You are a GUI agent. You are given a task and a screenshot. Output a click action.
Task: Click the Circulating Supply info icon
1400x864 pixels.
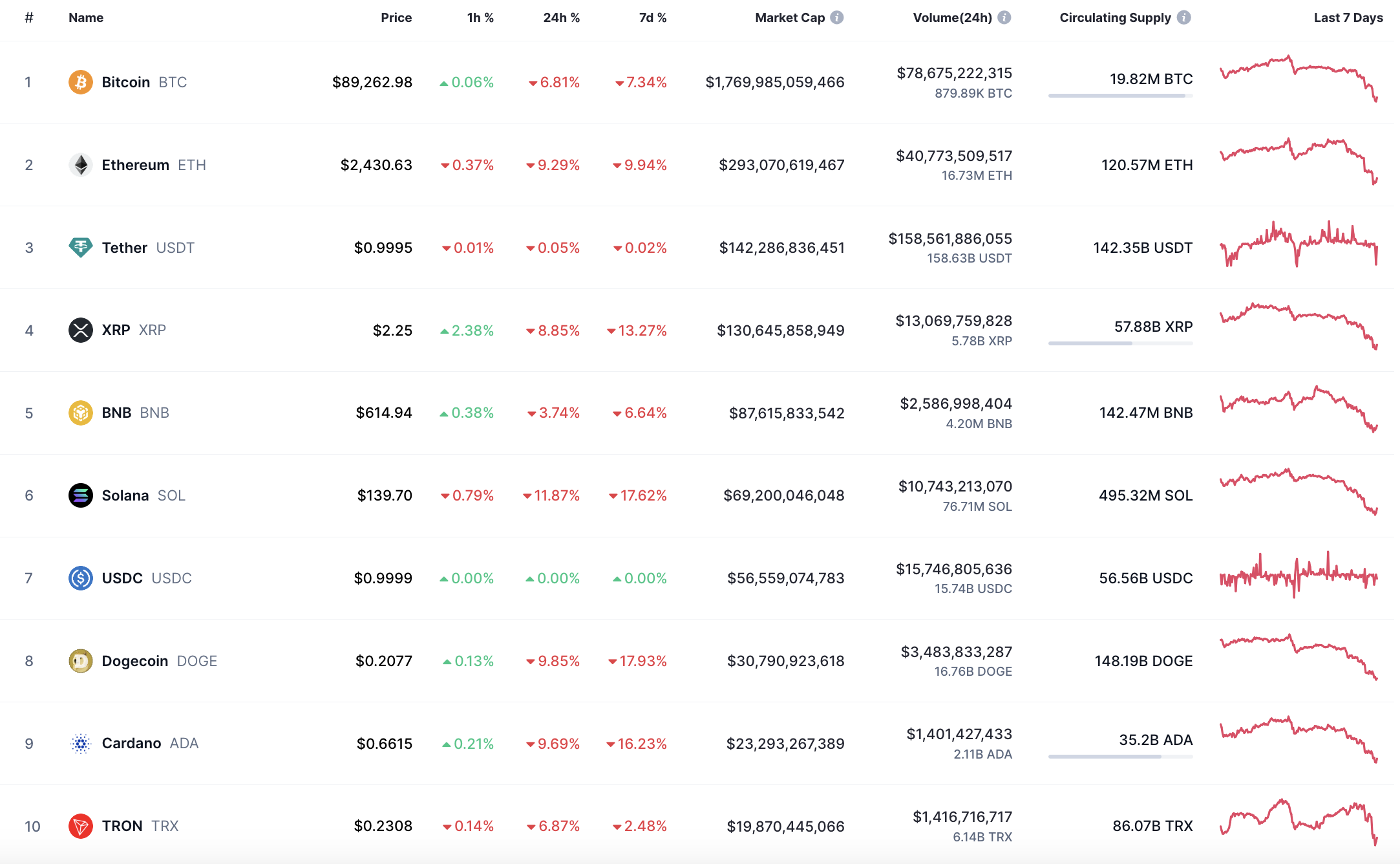pyautogui.click(x=1183, y=17)
